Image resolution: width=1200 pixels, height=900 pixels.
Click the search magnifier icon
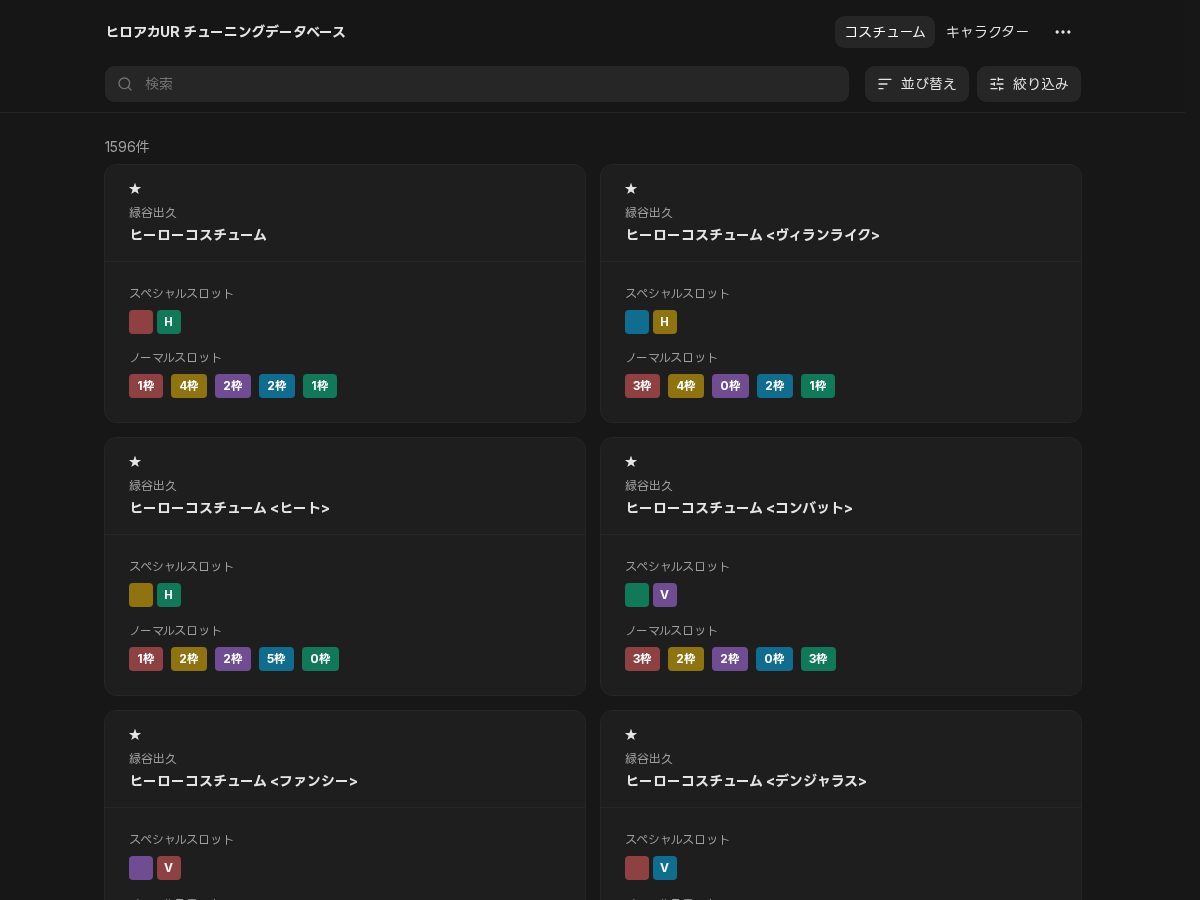(125, 84)
